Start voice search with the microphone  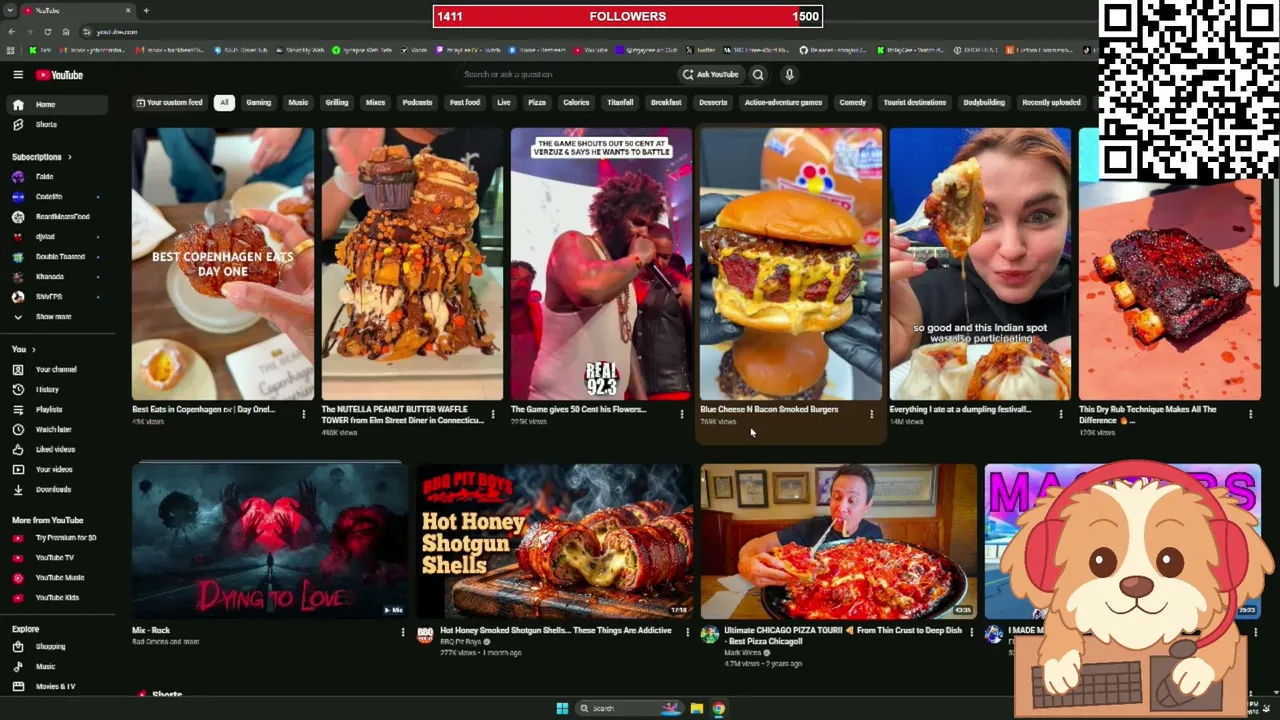pyautogui.click(x=789, y=74)
